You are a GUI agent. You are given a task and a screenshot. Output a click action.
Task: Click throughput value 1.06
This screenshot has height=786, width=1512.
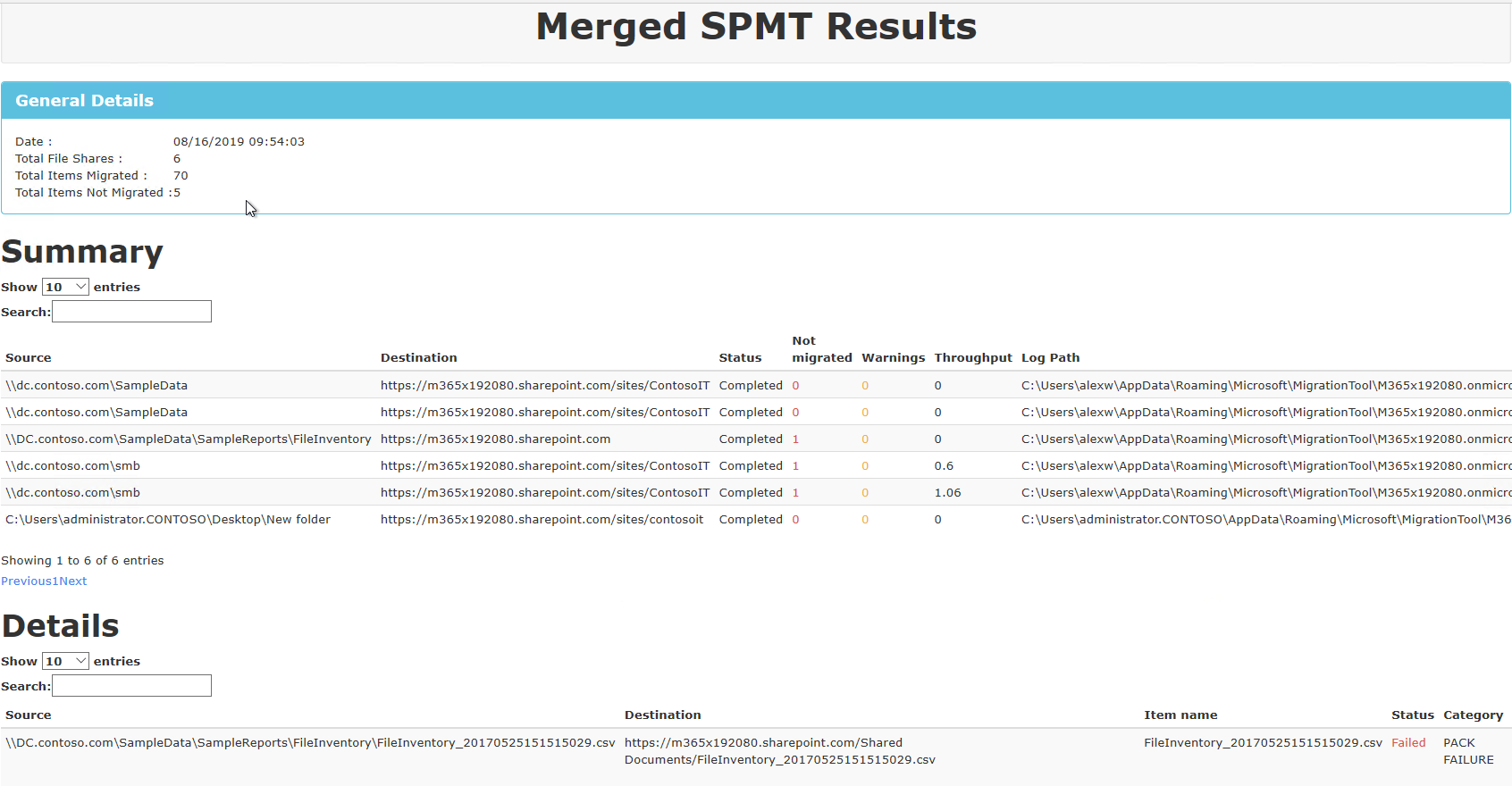[948, 493]
